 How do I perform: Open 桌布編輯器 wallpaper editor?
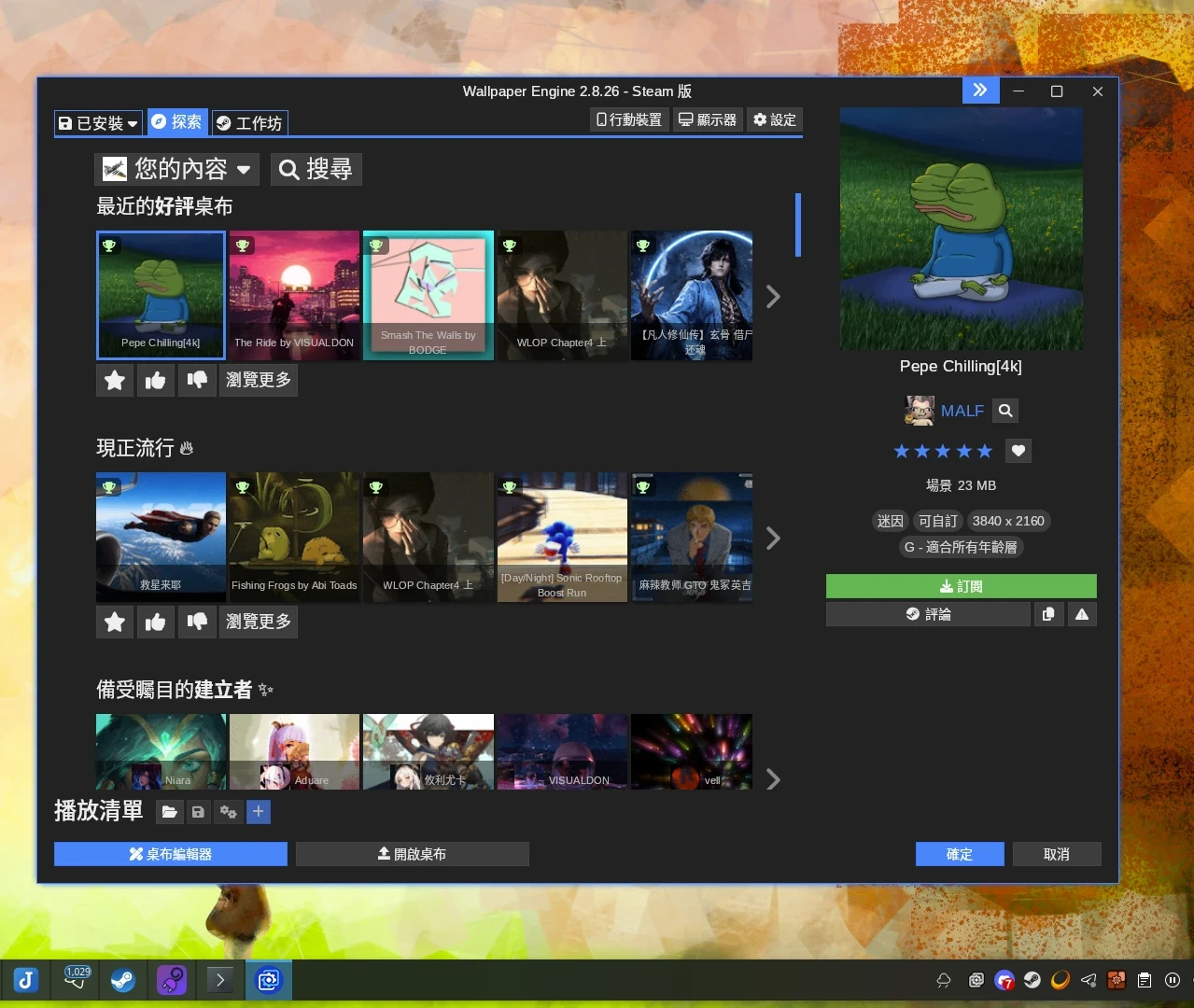(171, 854)
